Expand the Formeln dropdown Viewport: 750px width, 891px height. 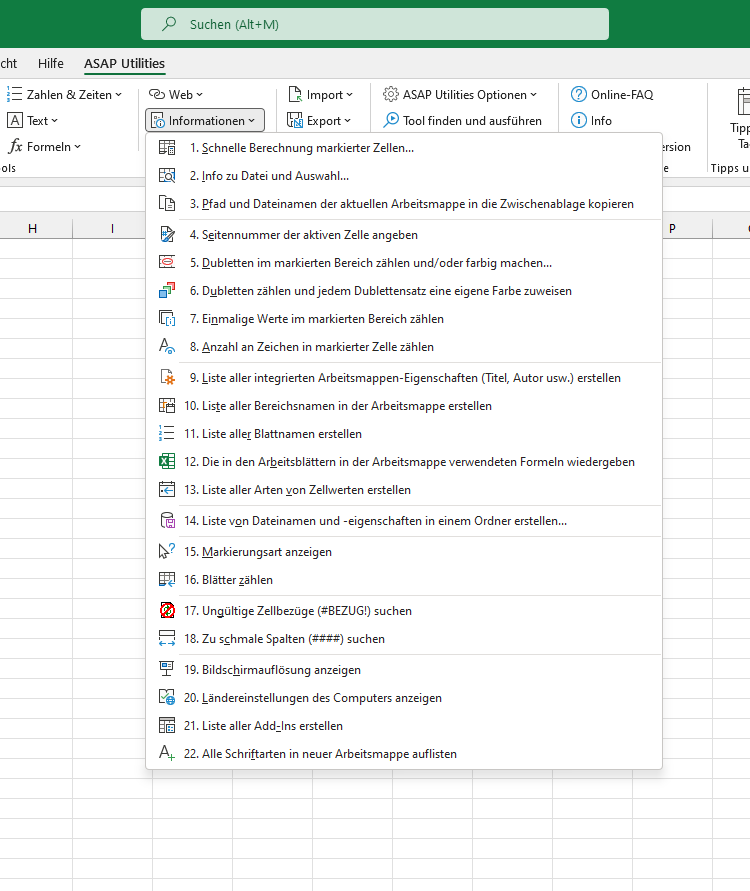(44, 147)
